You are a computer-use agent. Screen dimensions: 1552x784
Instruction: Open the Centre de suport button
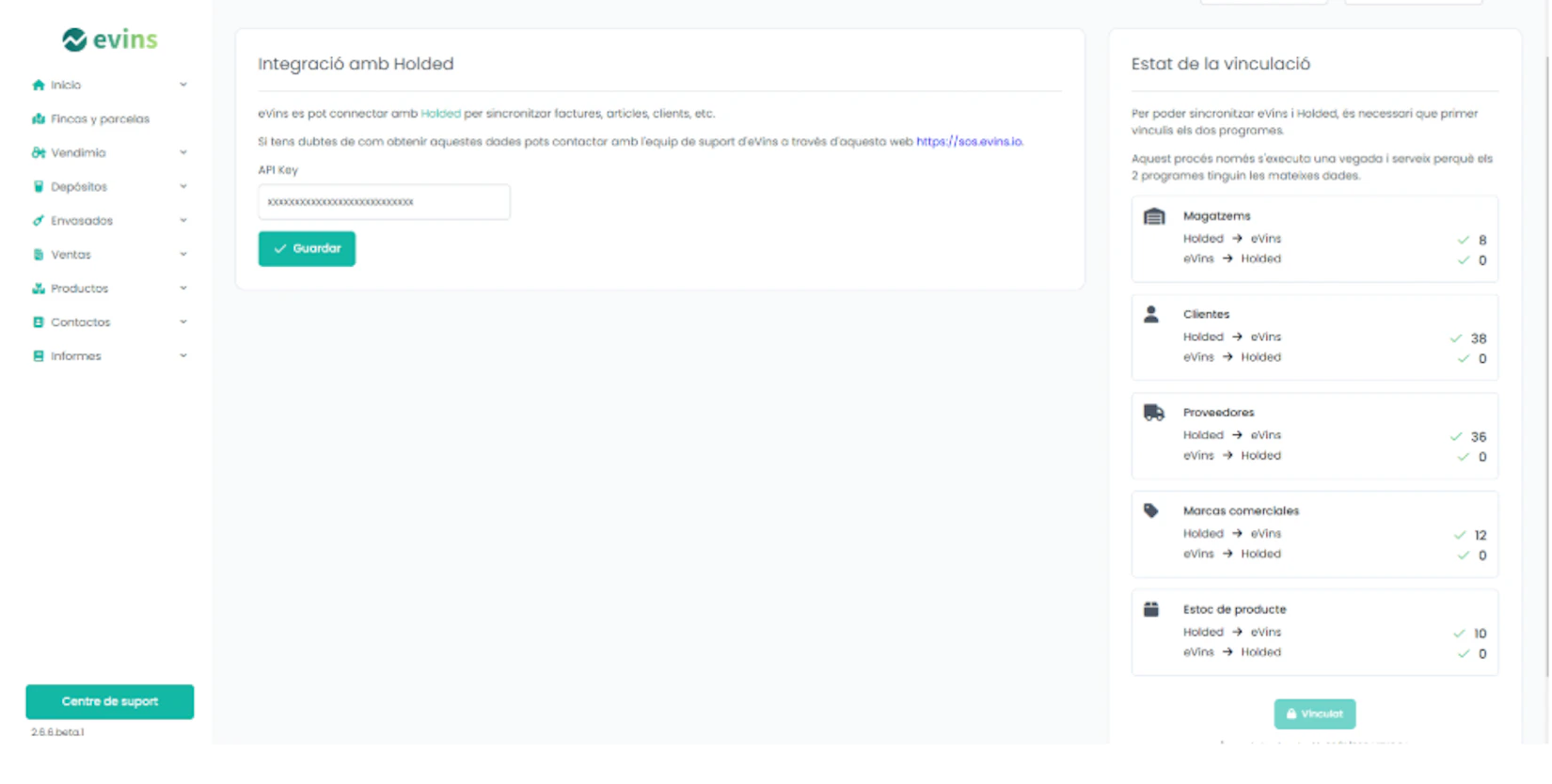tap(110, 701)
